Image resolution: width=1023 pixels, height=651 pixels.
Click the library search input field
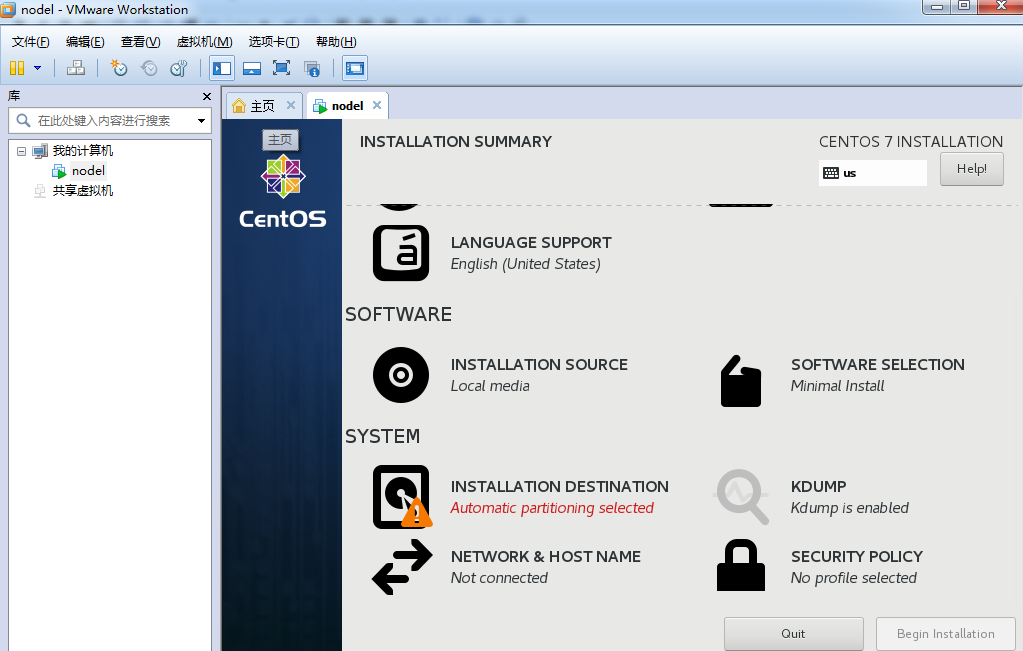[103, 121]
